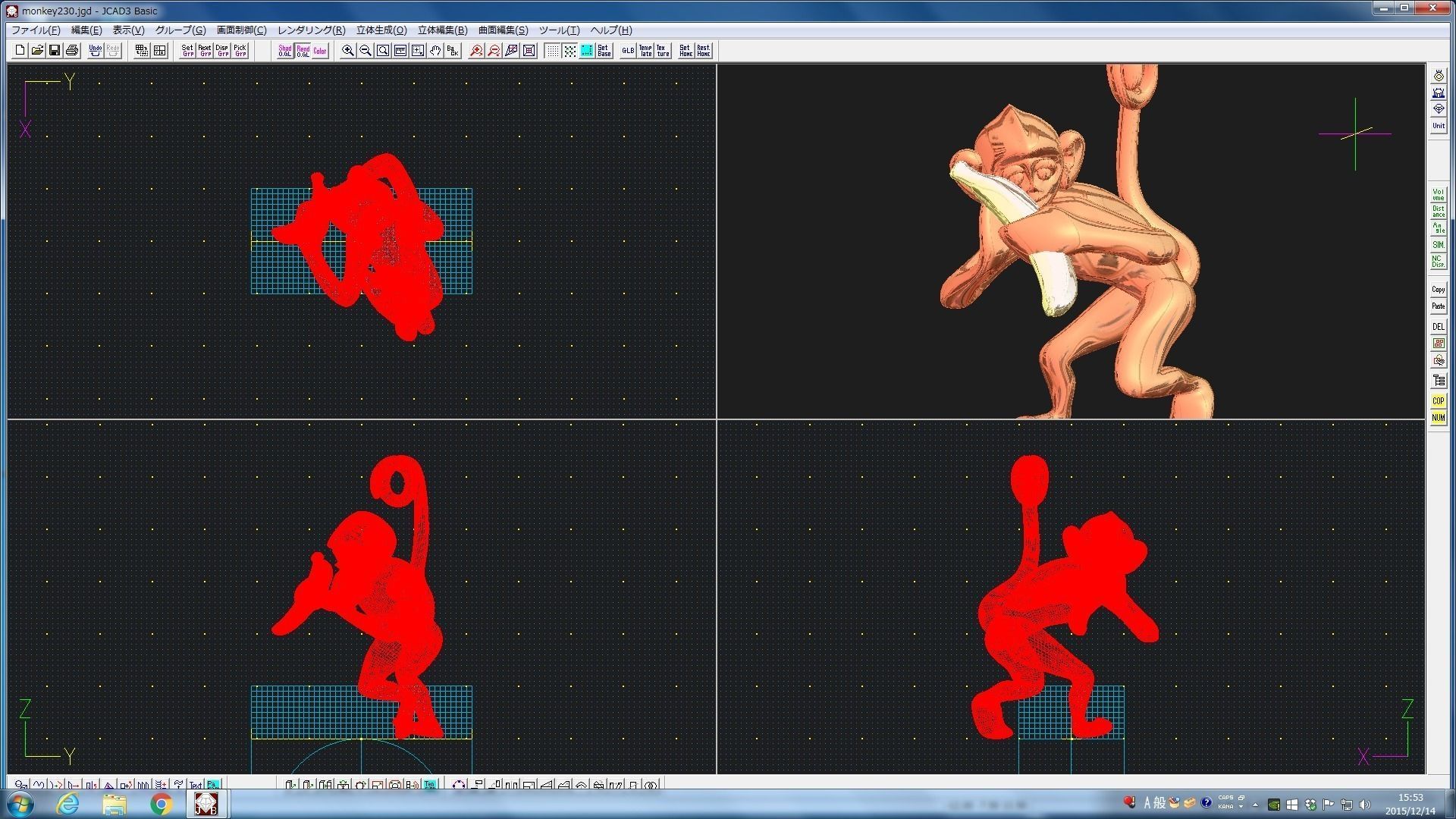
Task: Click the NC Disp. button
Action: coord(1439,262)
